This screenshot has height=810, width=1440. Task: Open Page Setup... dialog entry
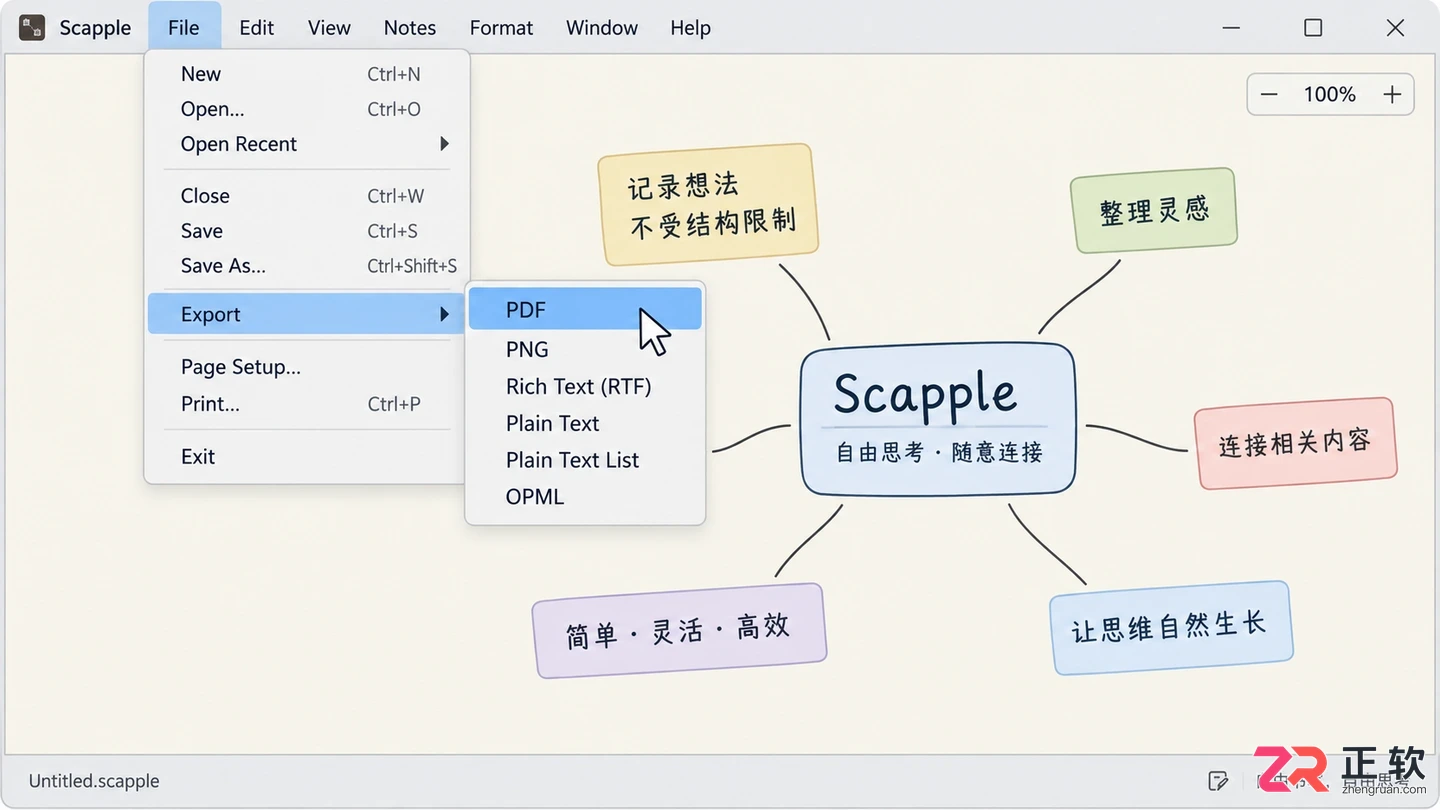coord(306,367)
